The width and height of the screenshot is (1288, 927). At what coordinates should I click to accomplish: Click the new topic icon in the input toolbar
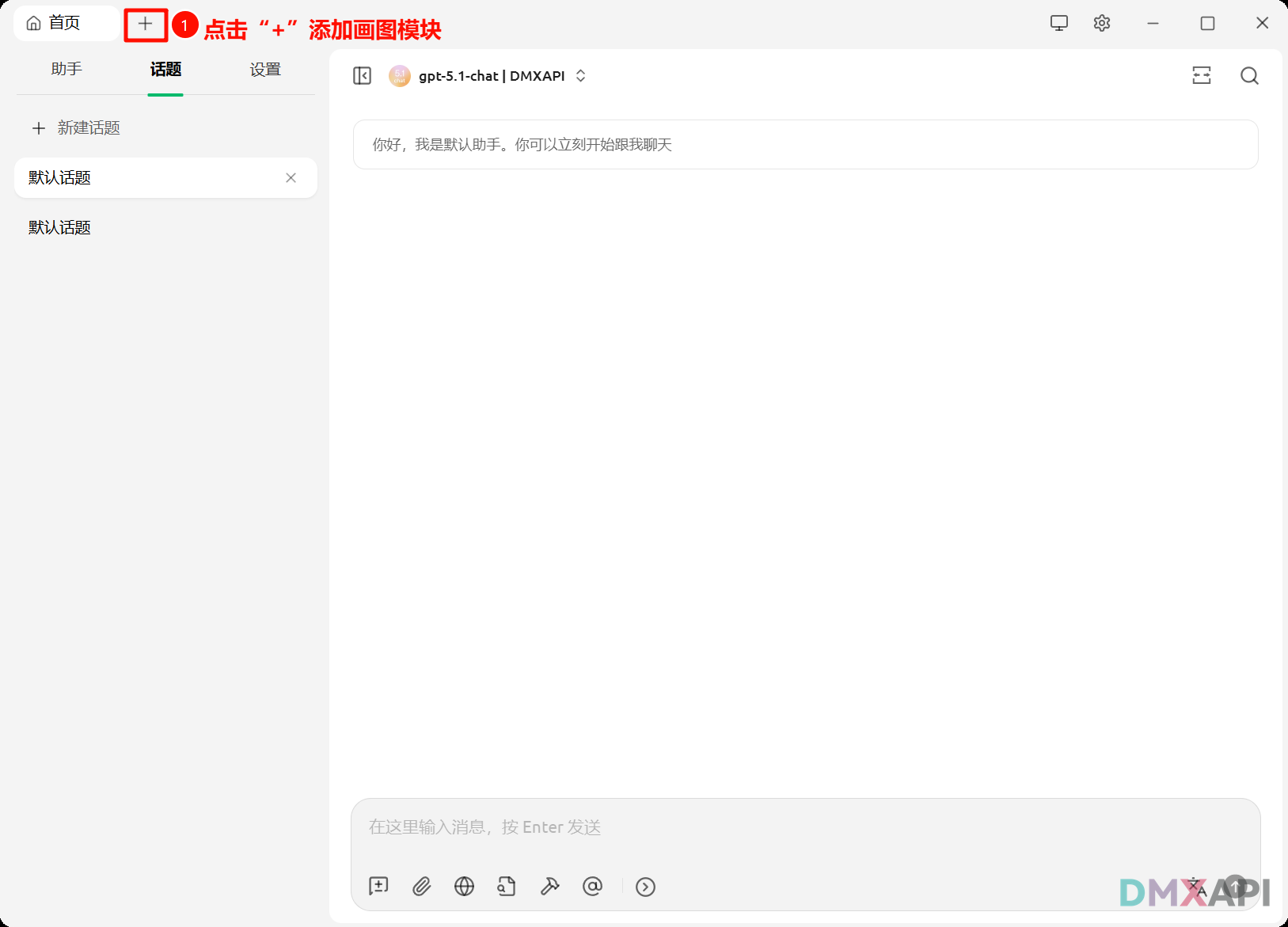pyautogui.click(x=378, y=886)
